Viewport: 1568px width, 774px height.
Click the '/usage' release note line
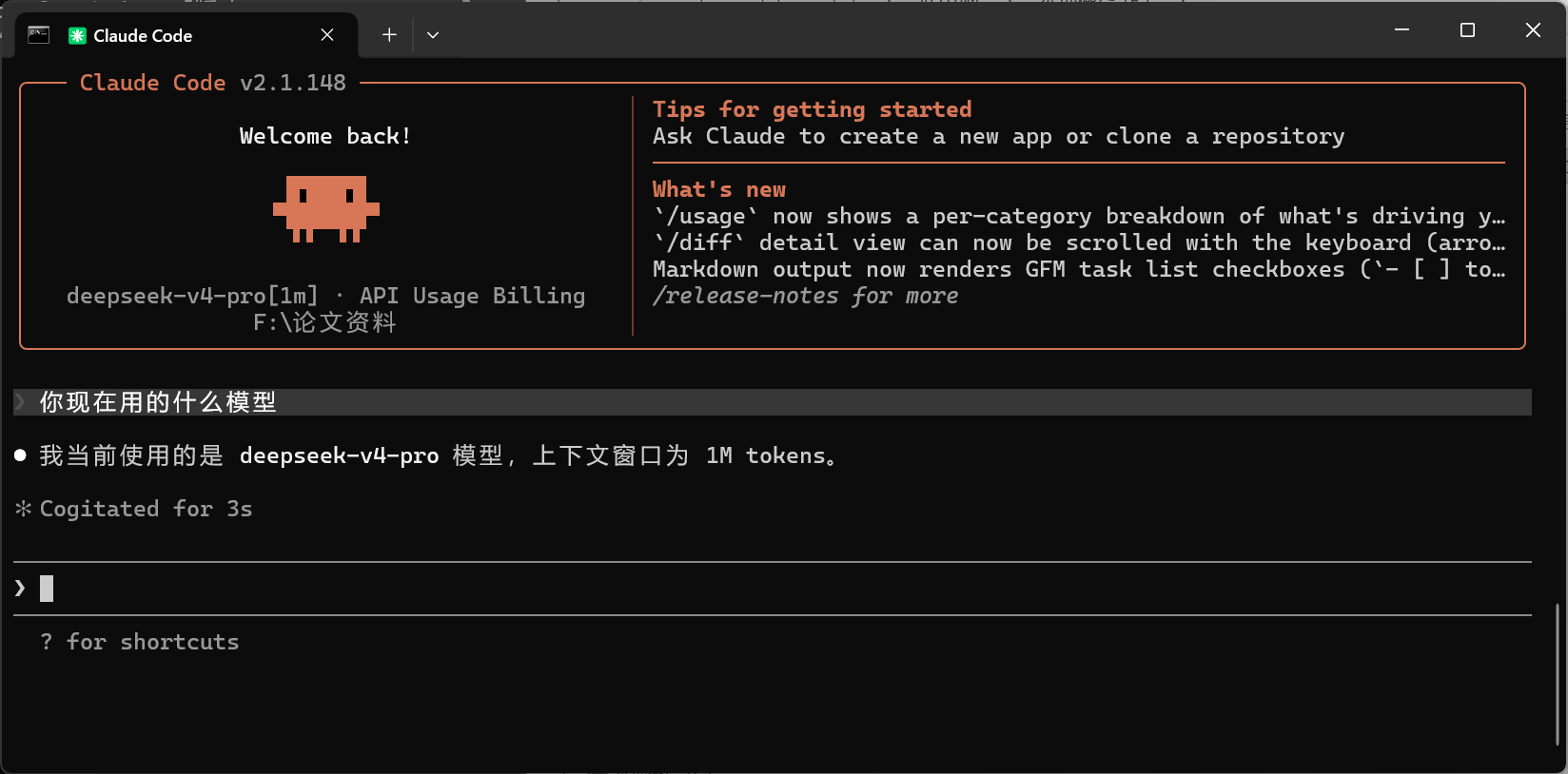(x=1079, y=216)
